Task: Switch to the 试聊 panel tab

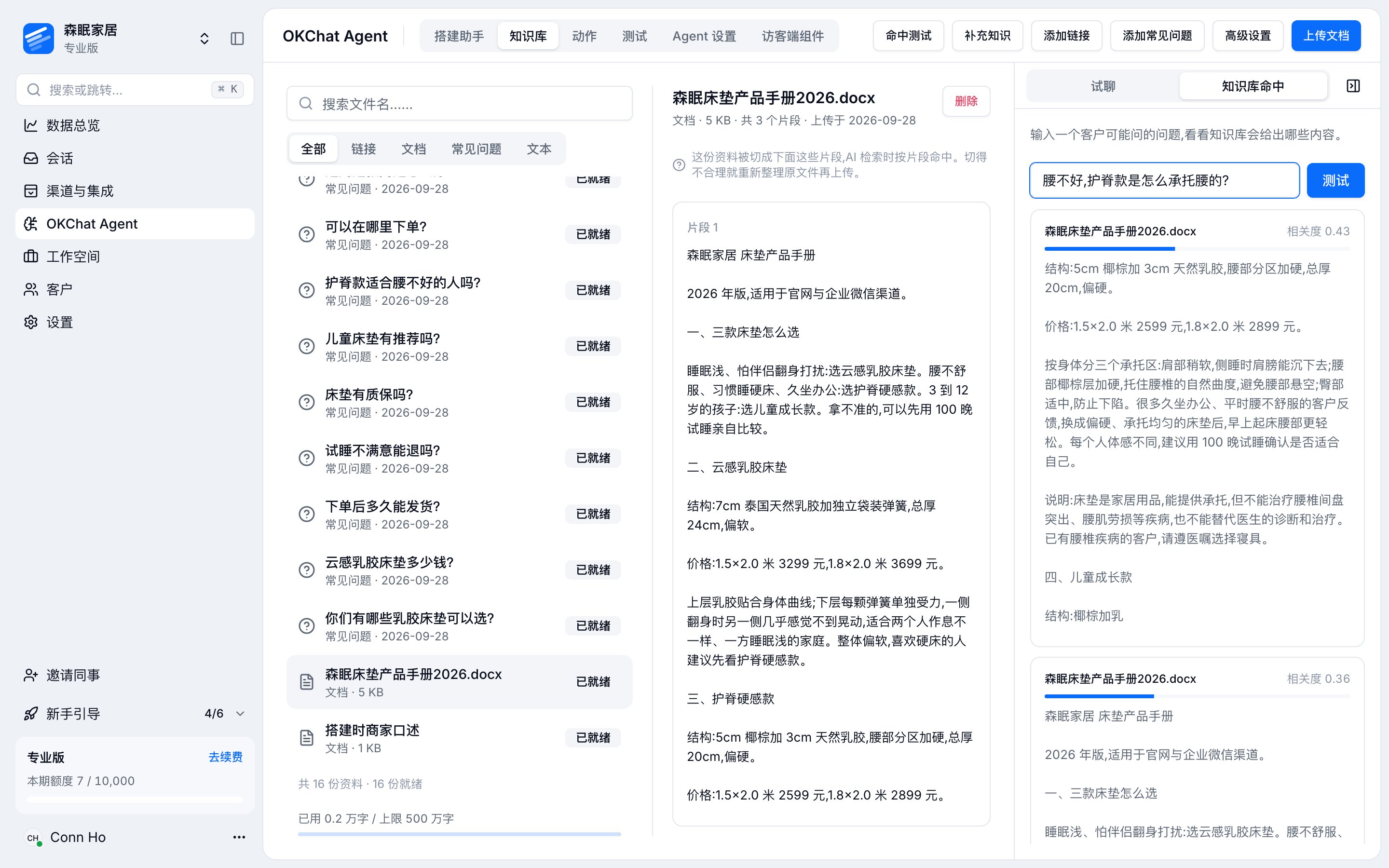Action: tap(1103, 86)
